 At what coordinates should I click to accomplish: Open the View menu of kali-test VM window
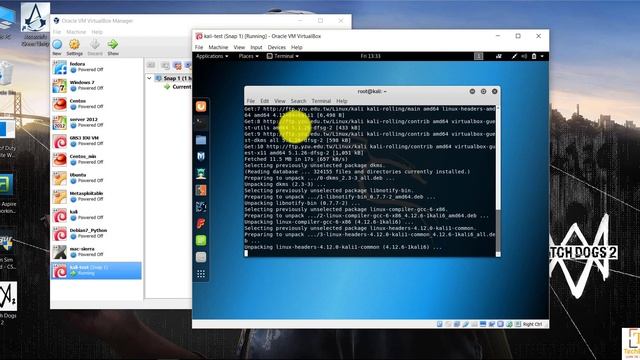(x=239, y=47)
